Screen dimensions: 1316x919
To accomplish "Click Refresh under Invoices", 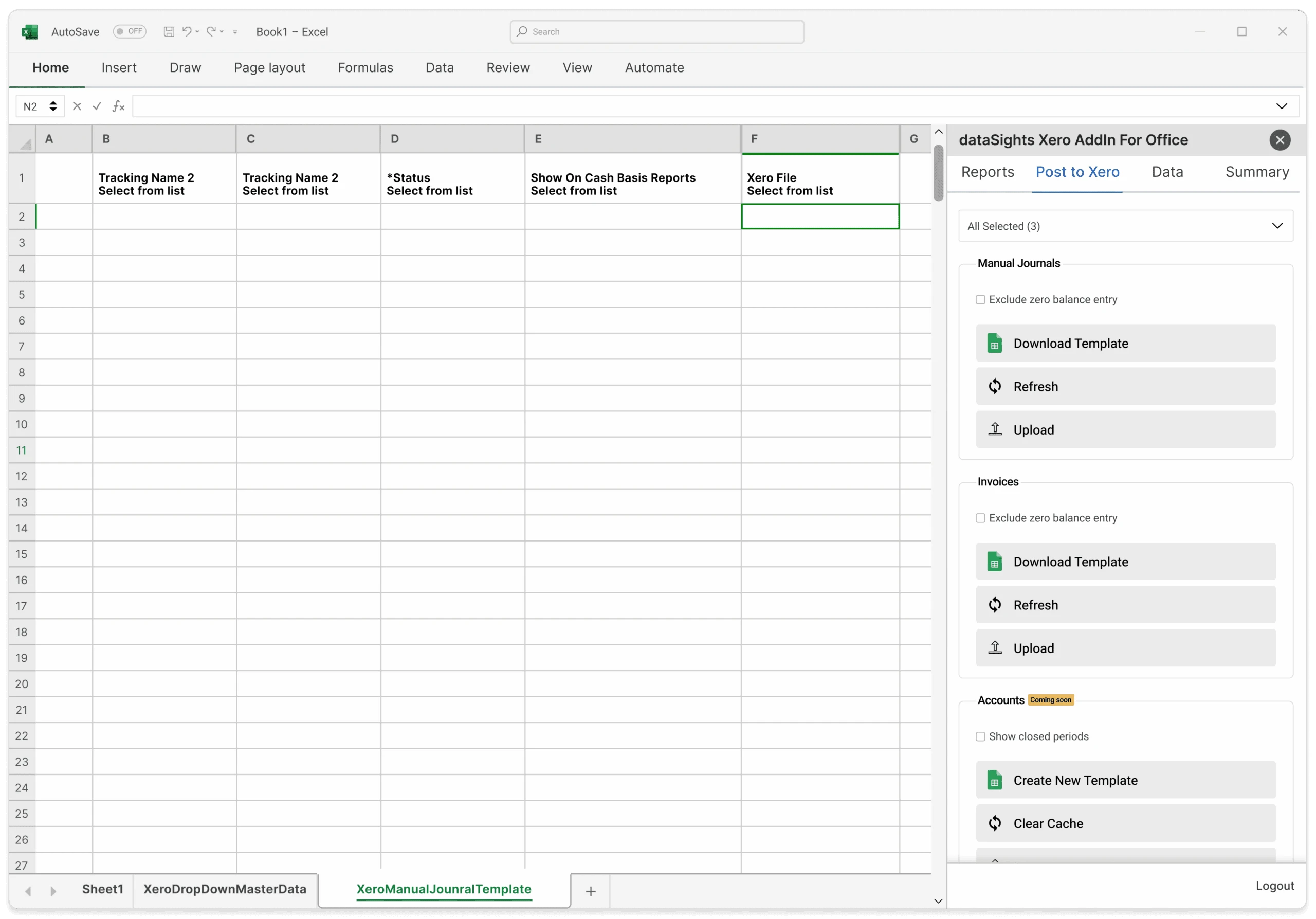I will click(x=1126, y=605).
